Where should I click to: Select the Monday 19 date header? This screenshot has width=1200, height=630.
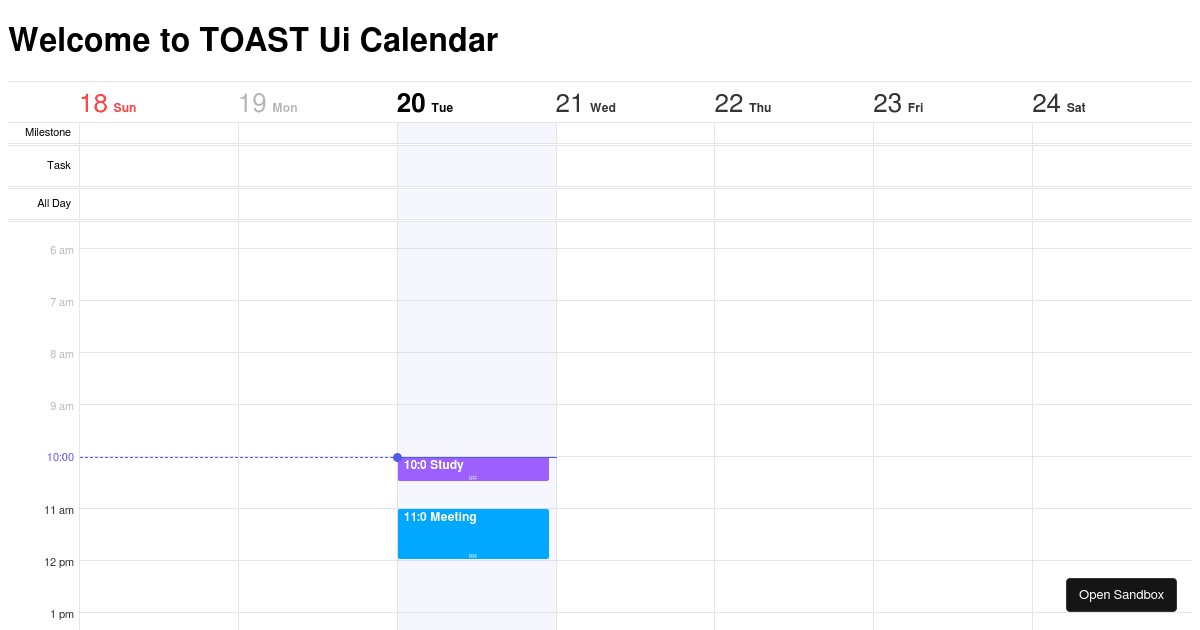pyautogui.click(x=268, y=103)
